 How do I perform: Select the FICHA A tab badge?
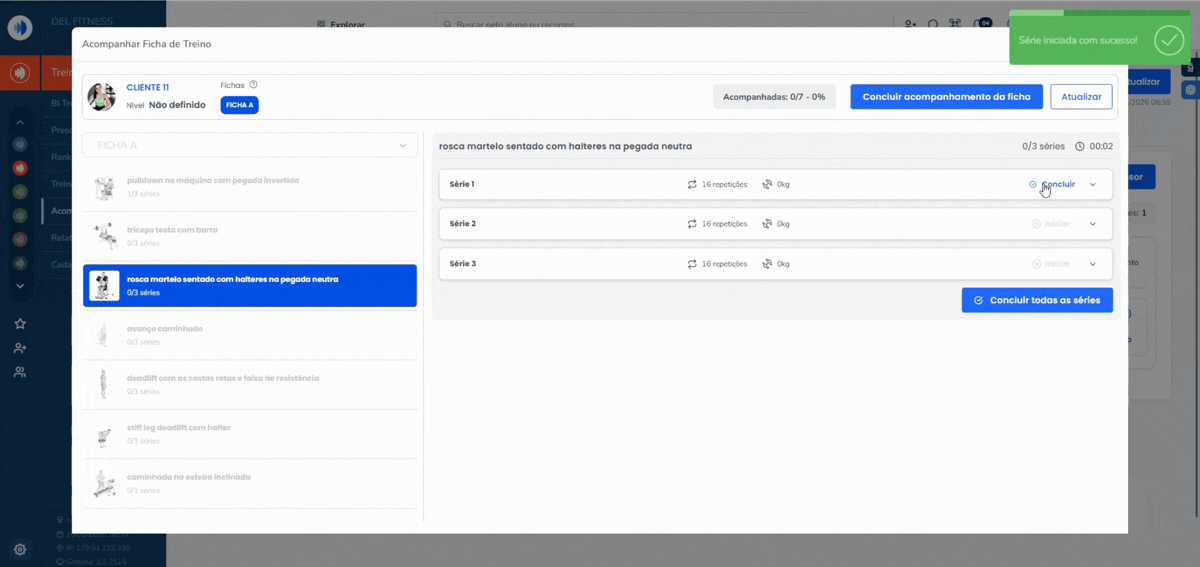(239, 105)
